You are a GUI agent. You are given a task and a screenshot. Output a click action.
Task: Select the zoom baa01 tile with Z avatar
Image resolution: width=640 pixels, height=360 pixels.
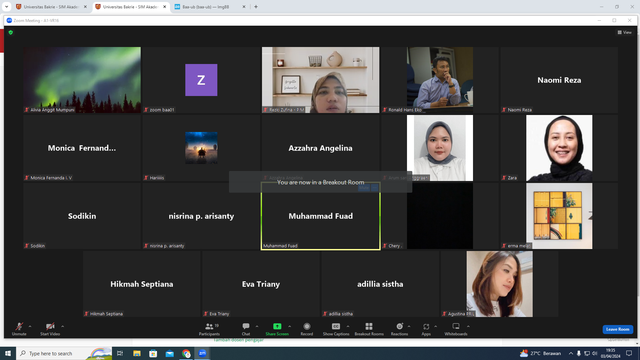tap(201, 80)
